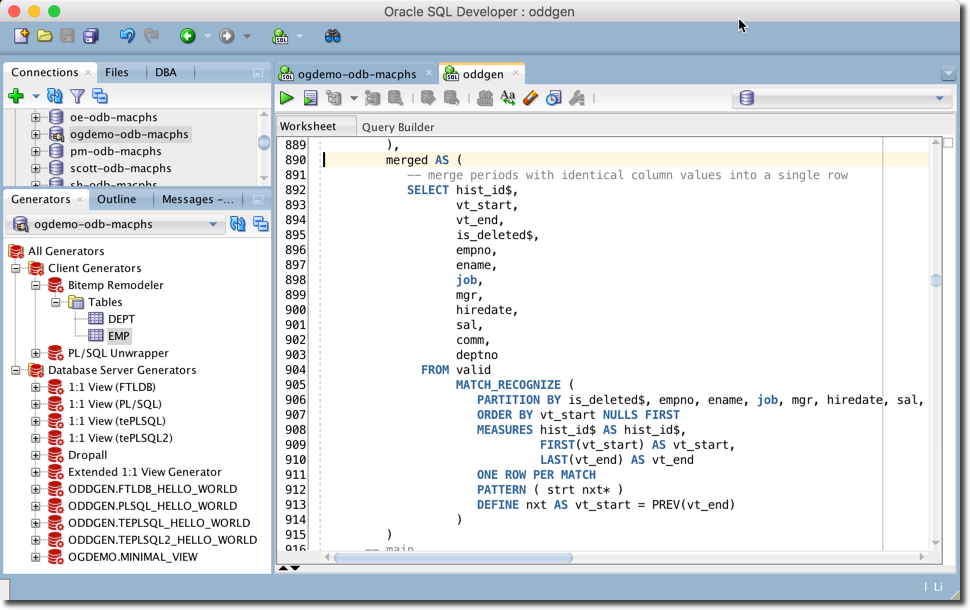The image size is (970, 610).
Task: Click the SQL Tuning Advisor icon
Action: pos(395,98)
